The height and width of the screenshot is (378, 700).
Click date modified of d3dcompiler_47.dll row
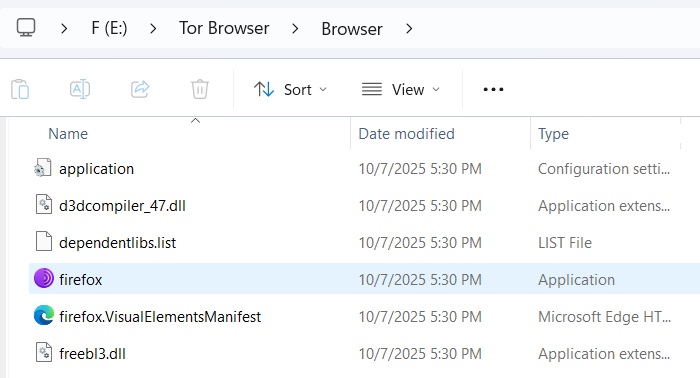(420, 206)
